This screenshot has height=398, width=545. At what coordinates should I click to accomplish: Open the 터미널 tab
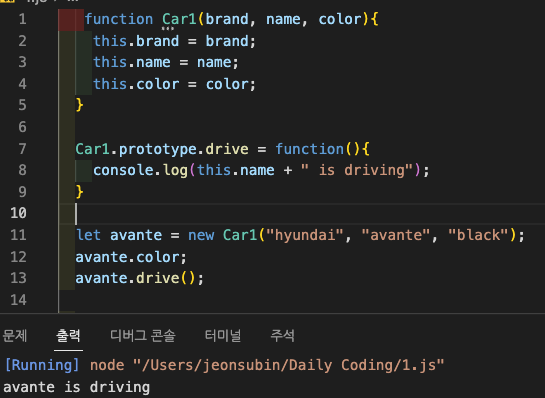click(x=223, y=335)
